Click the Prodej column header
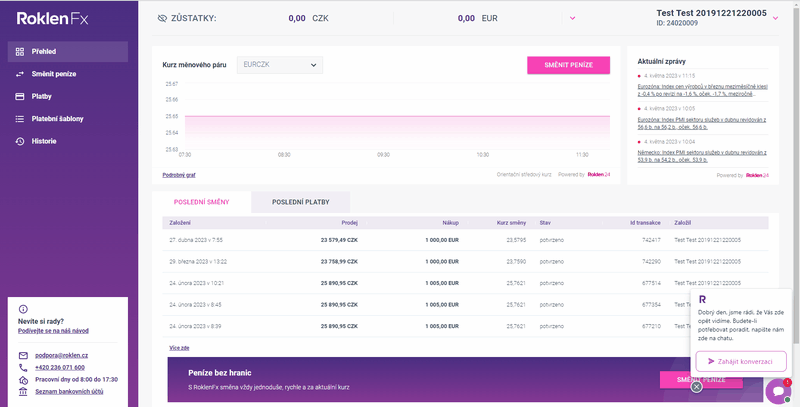This screenshot has width=800, height=407. point(349,223)
